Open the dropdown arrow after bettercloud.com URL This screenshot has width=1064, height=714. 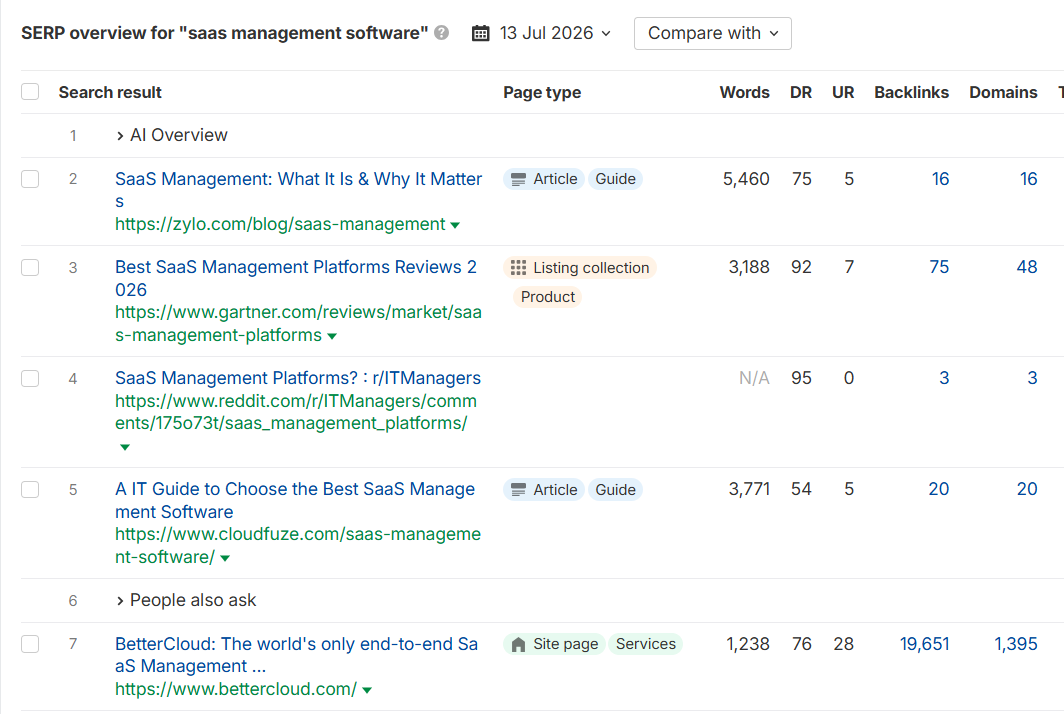click(367, 690)
